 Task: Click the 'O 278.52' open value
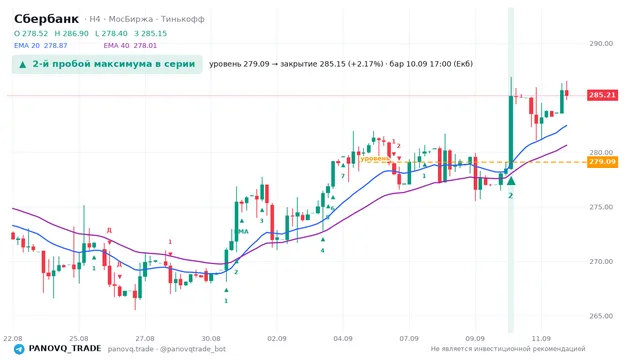pos(31,33)
